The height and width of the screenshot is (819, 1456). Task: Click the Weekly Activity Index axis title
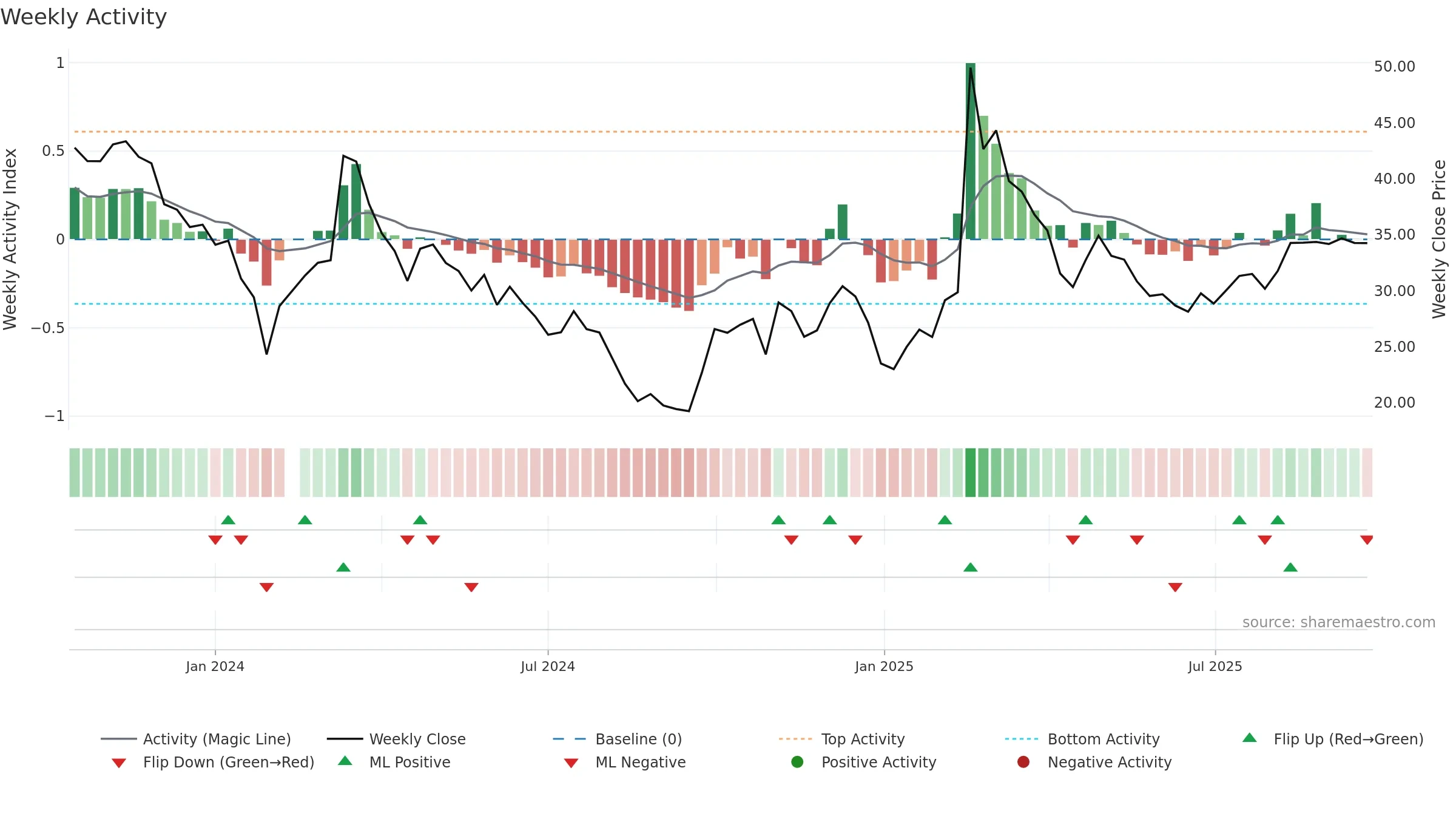10,239
